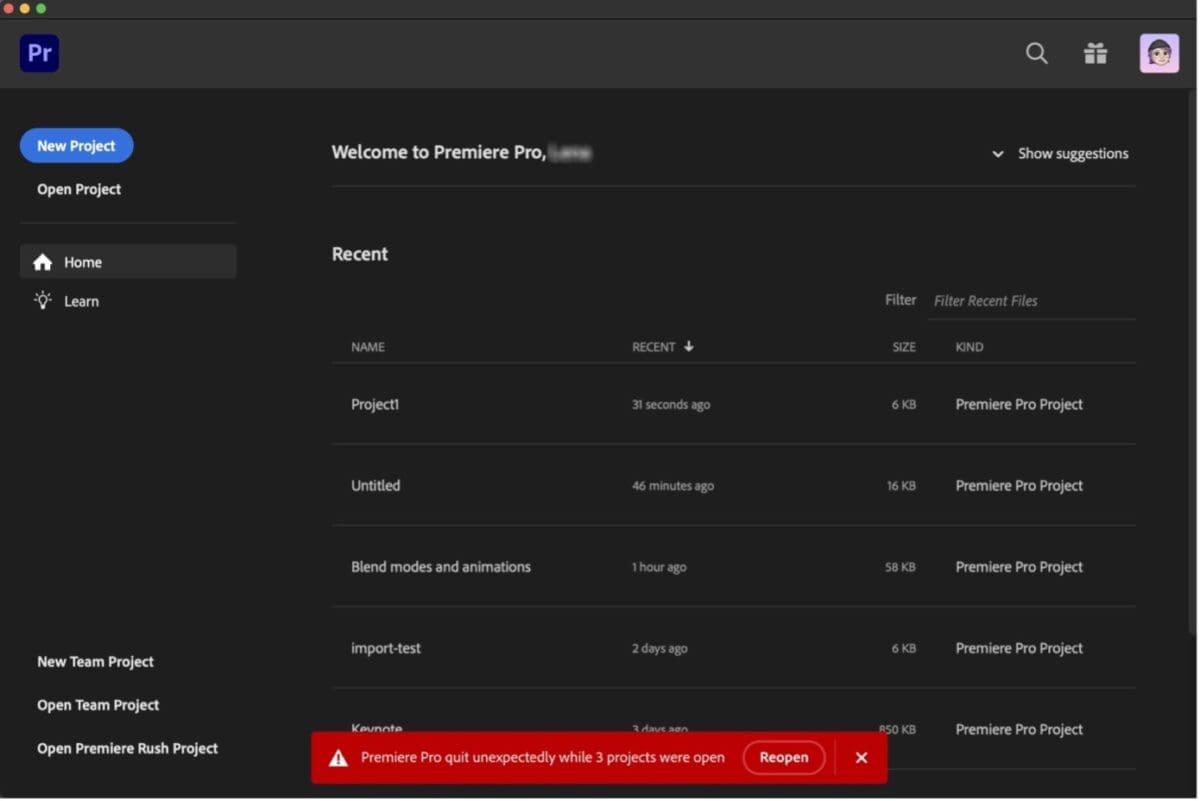The height and width of the screenshot is (801, 1200).
Task: Click the '2 days ago' cell
Action: pos(659,648)
